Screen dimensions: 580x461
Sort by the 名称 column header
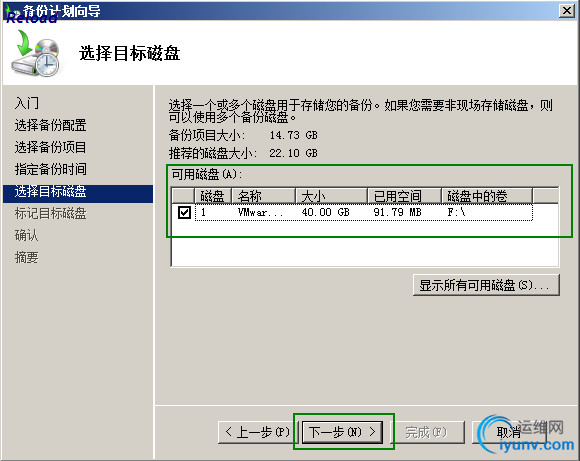[263, 196]
